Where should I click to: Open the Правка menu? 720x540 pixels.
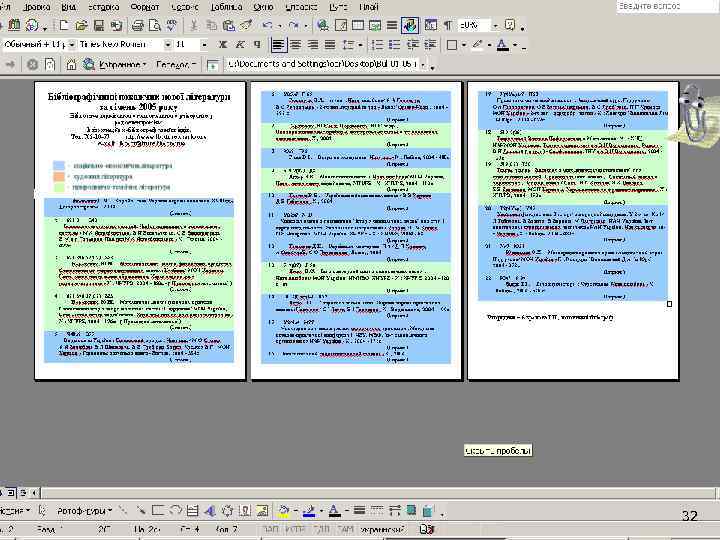pyautogui.click(x=37, y=7)
